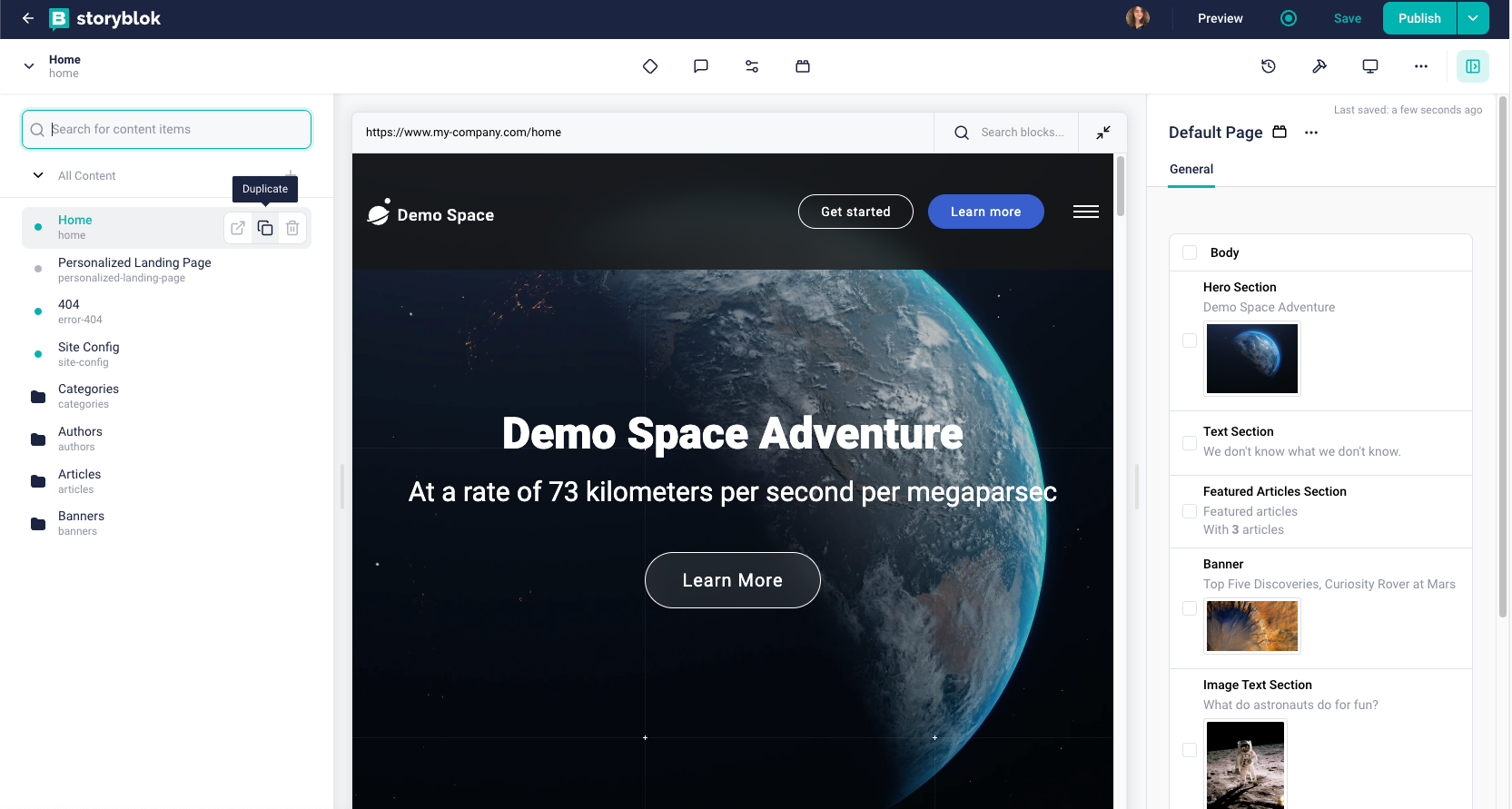Select the Image Text Section checkbox

1190,750
